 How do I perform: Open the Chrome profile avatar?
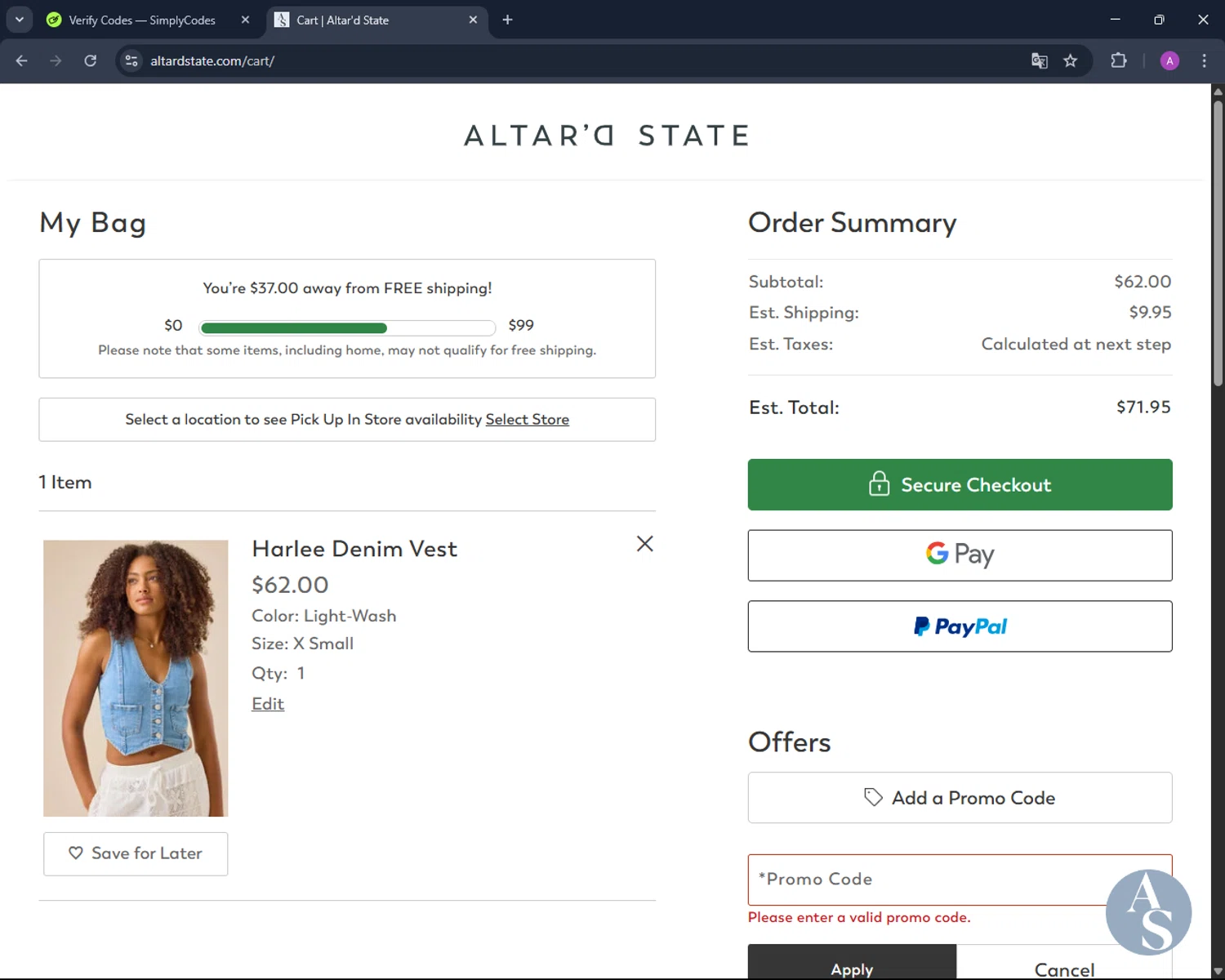1169,60
